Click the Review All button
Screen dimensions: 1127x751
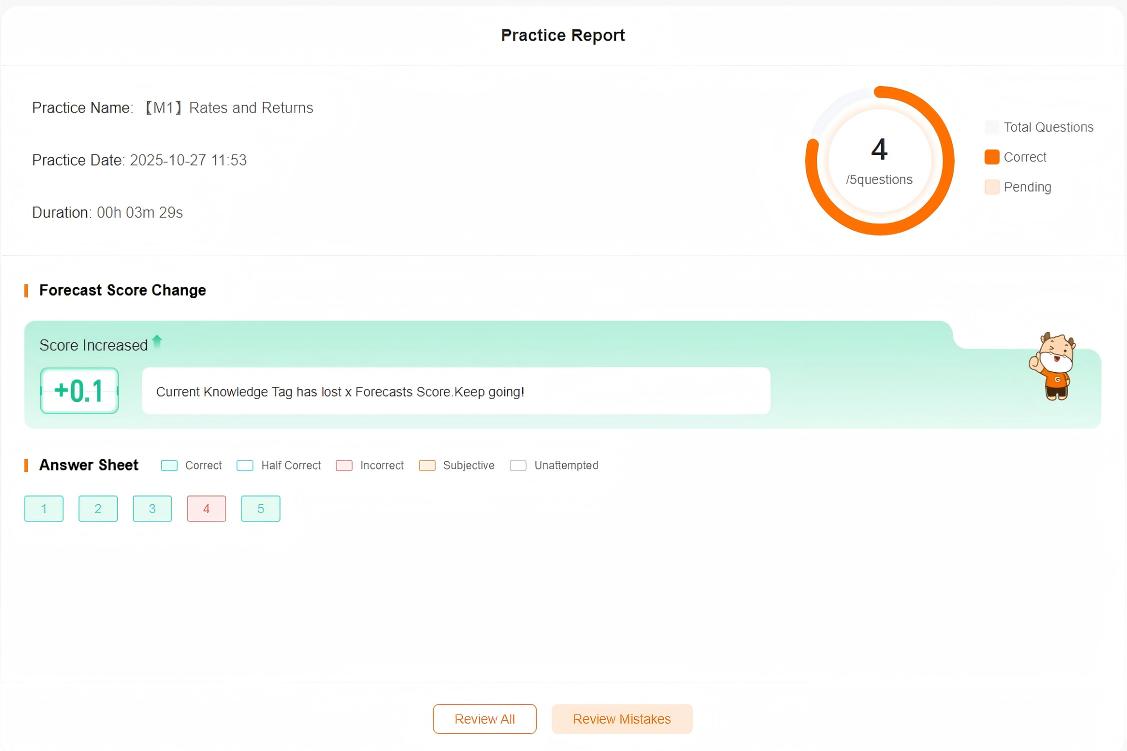[x=484, y=719]
